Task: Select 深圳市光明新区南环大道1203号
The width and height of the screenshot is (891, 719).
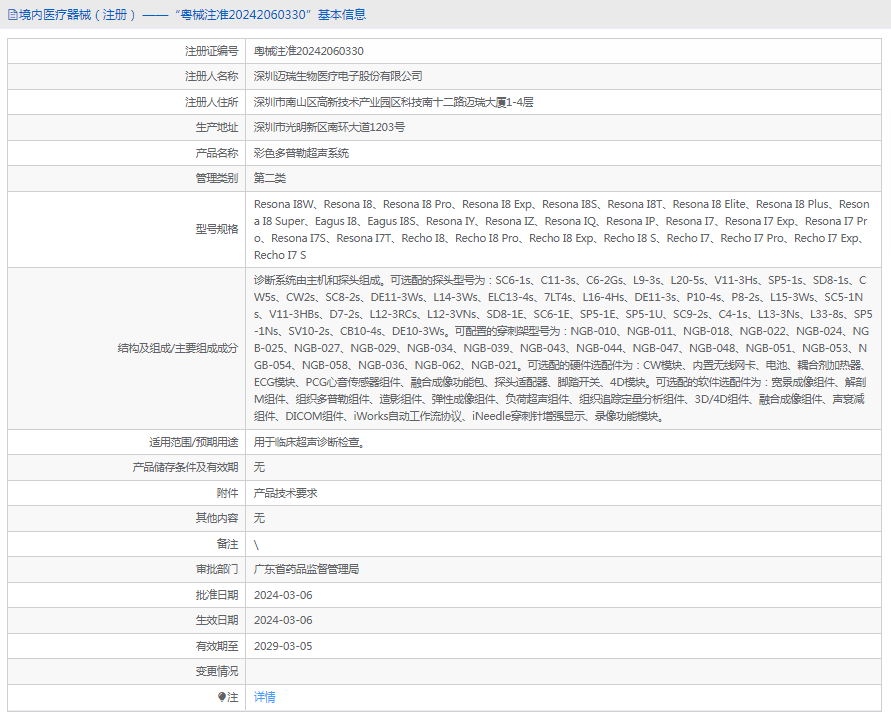Action: coord(330,127)
